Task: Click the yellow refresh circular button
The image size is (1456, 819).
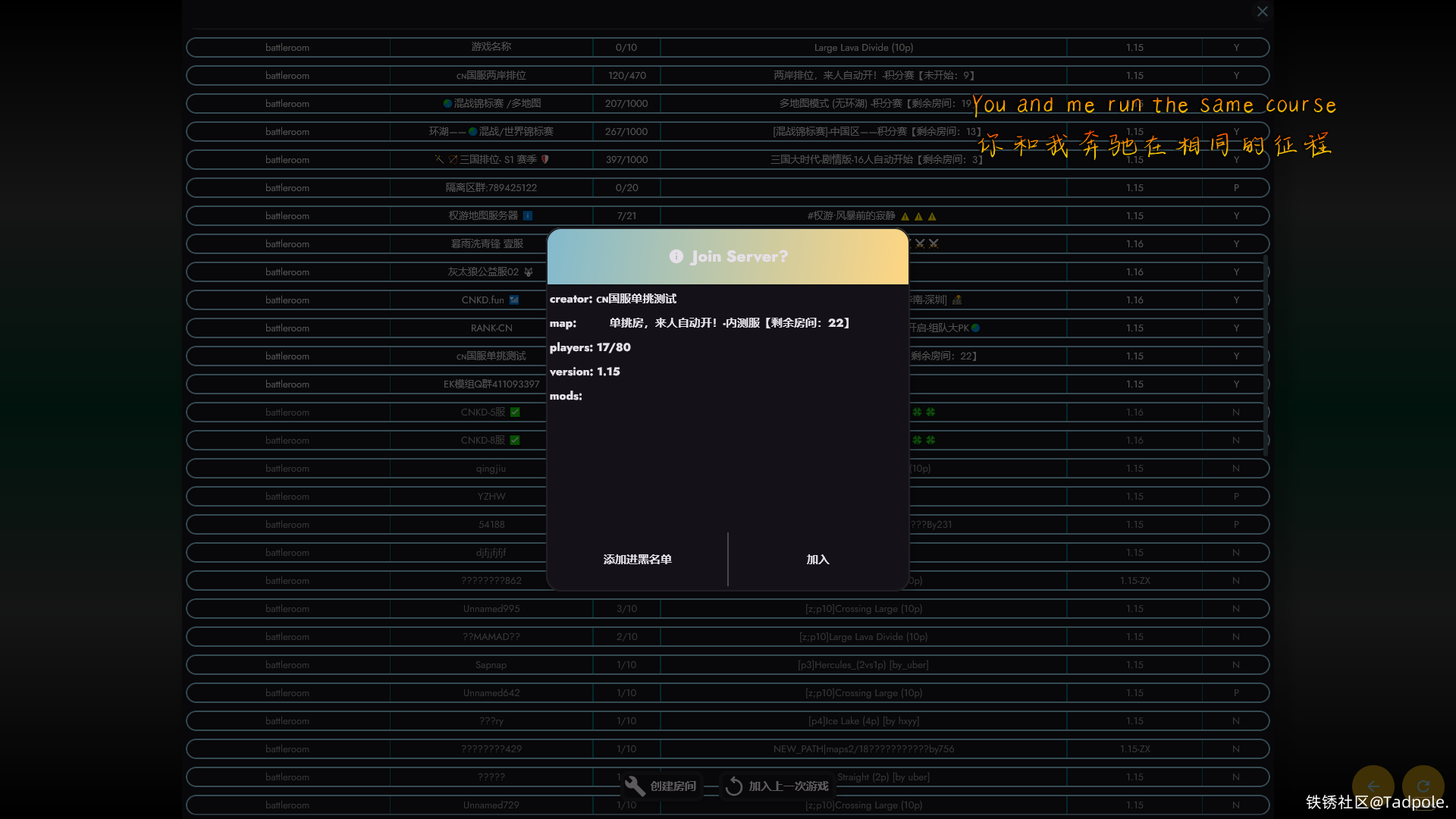Action: click(1423, 786)
